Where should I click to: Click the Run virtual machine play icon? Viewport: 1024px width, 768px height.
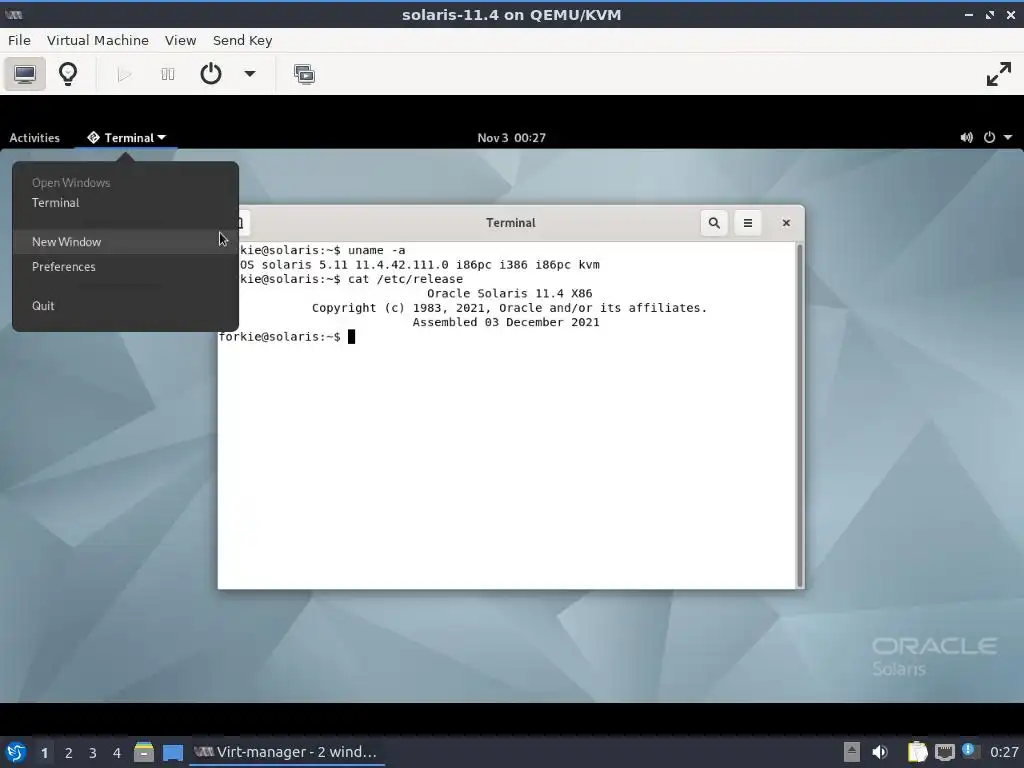tap(124, 74)
